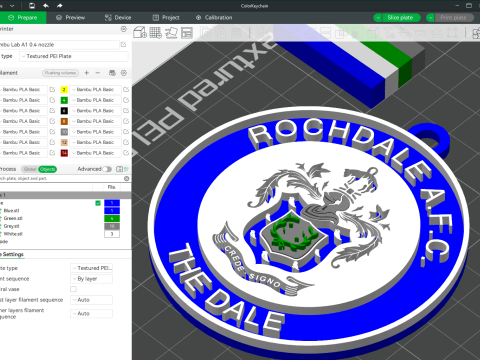Viewport: 480px width, 360px height.
Task: Switch to the Preview tab
Action: coord(70,18)
